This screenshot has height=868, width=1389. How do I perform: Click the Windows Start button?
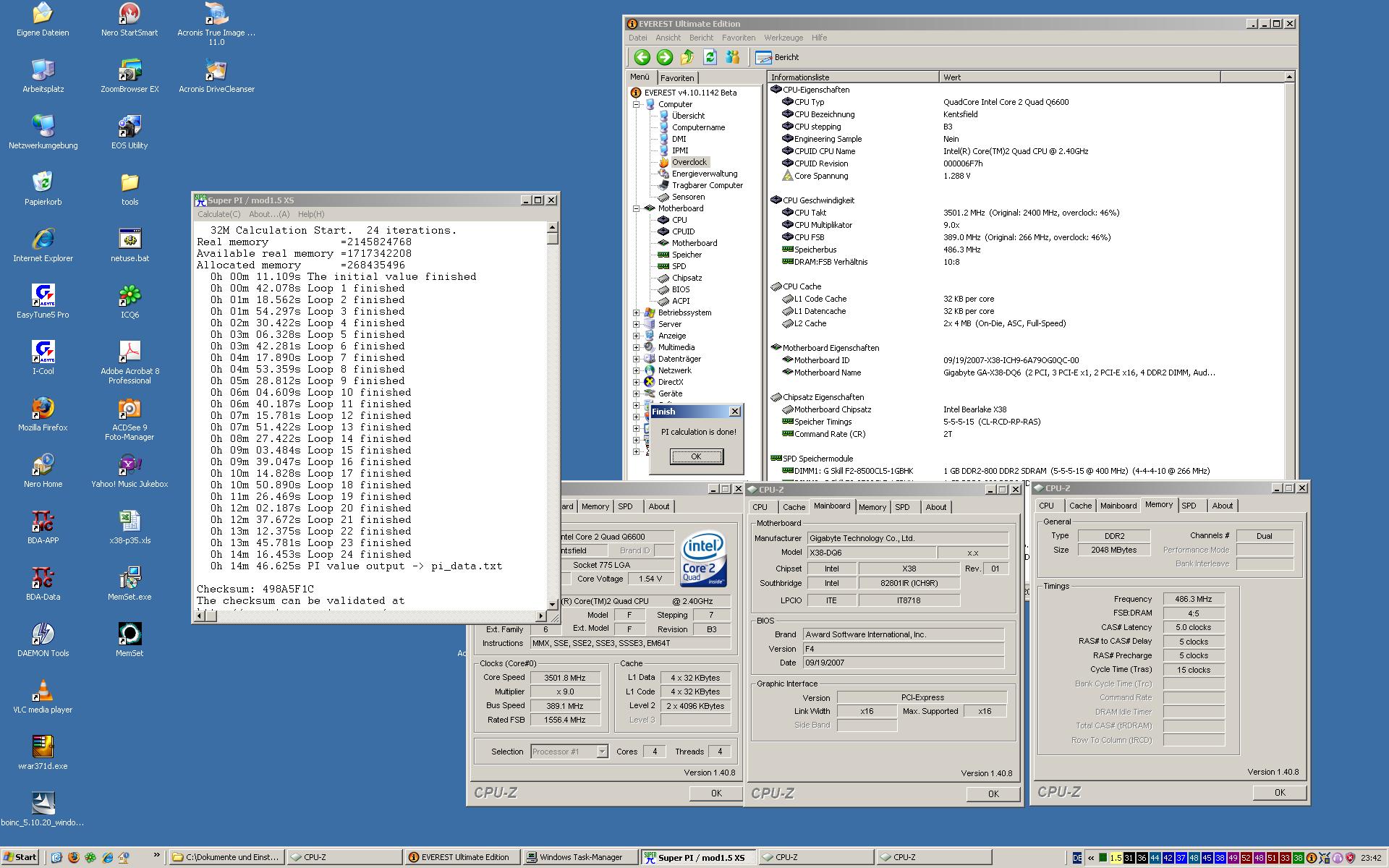tap(21, 857)
